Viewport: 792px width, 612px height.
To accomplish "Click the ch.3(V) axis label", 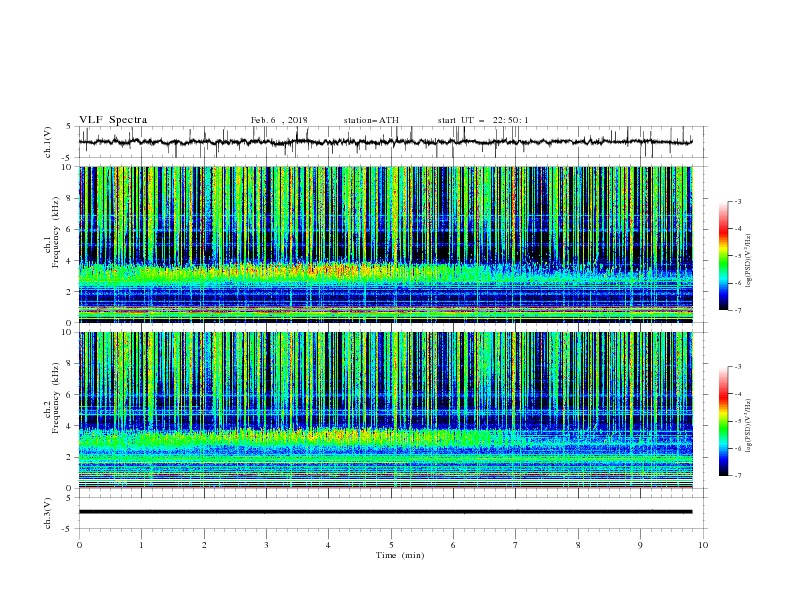I will pos(48,513).
